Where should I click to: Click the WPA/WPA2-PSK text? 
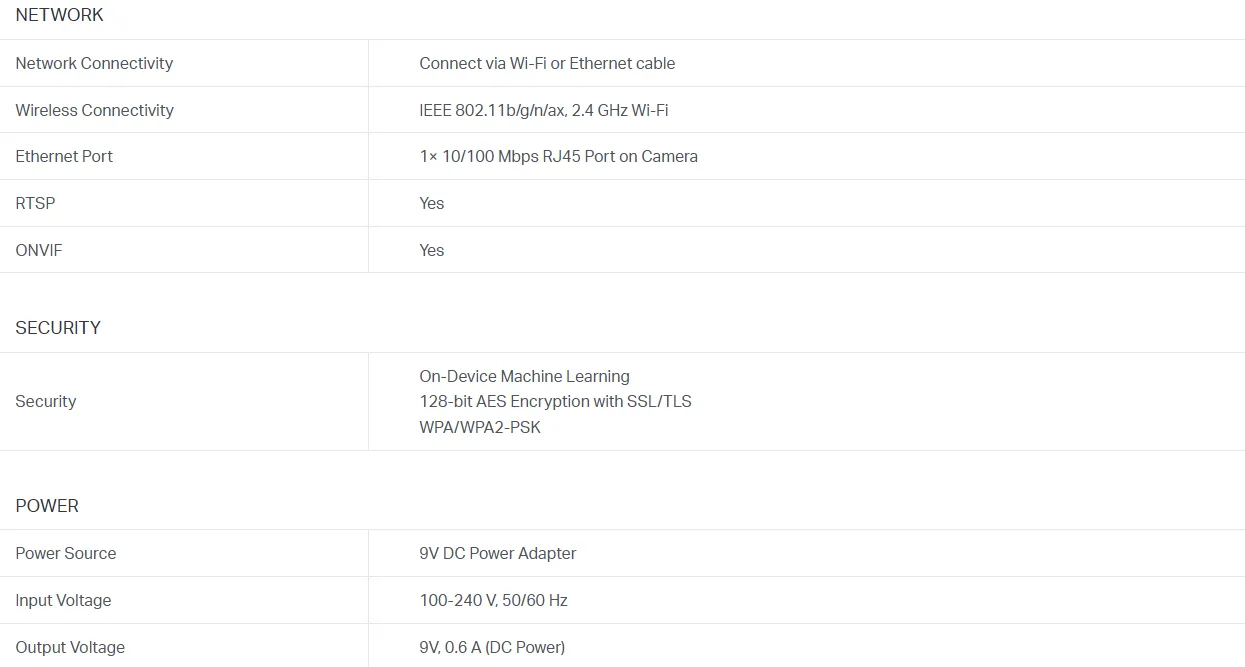480,427
